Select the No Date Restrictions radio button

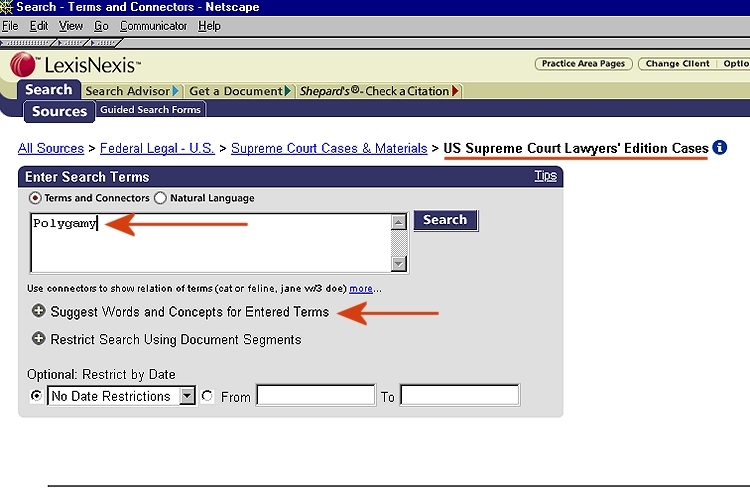pyautogui.click(x=36, y=396)
